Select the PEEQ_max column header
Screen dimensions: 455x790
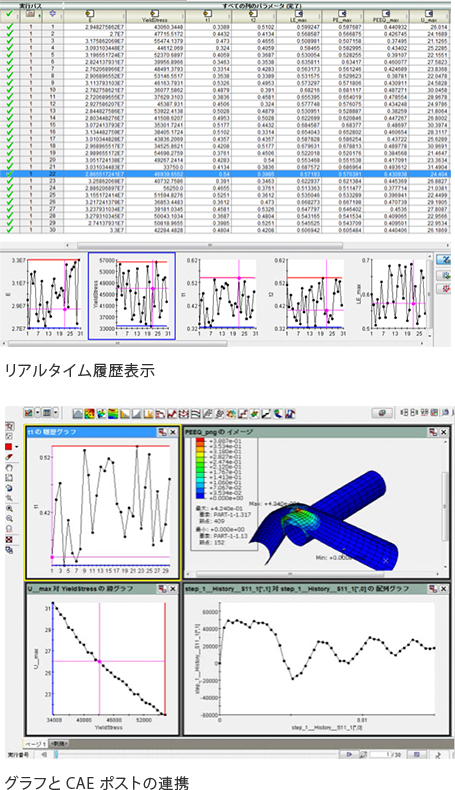click(x=388, y=16)
